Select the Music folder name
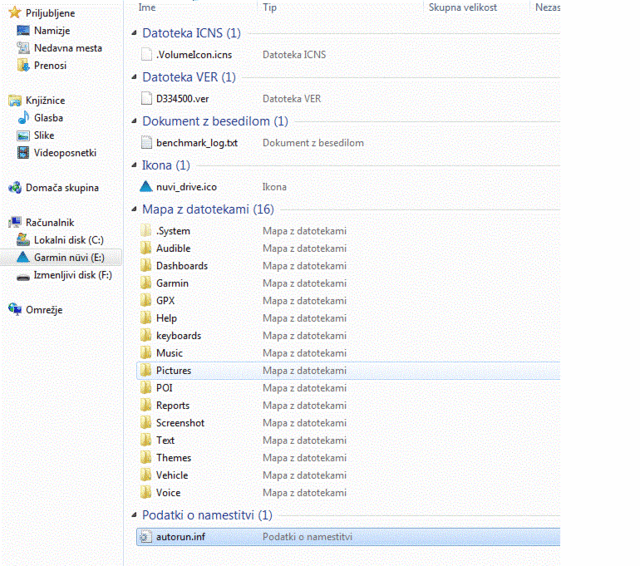 [x=169, y=353]
